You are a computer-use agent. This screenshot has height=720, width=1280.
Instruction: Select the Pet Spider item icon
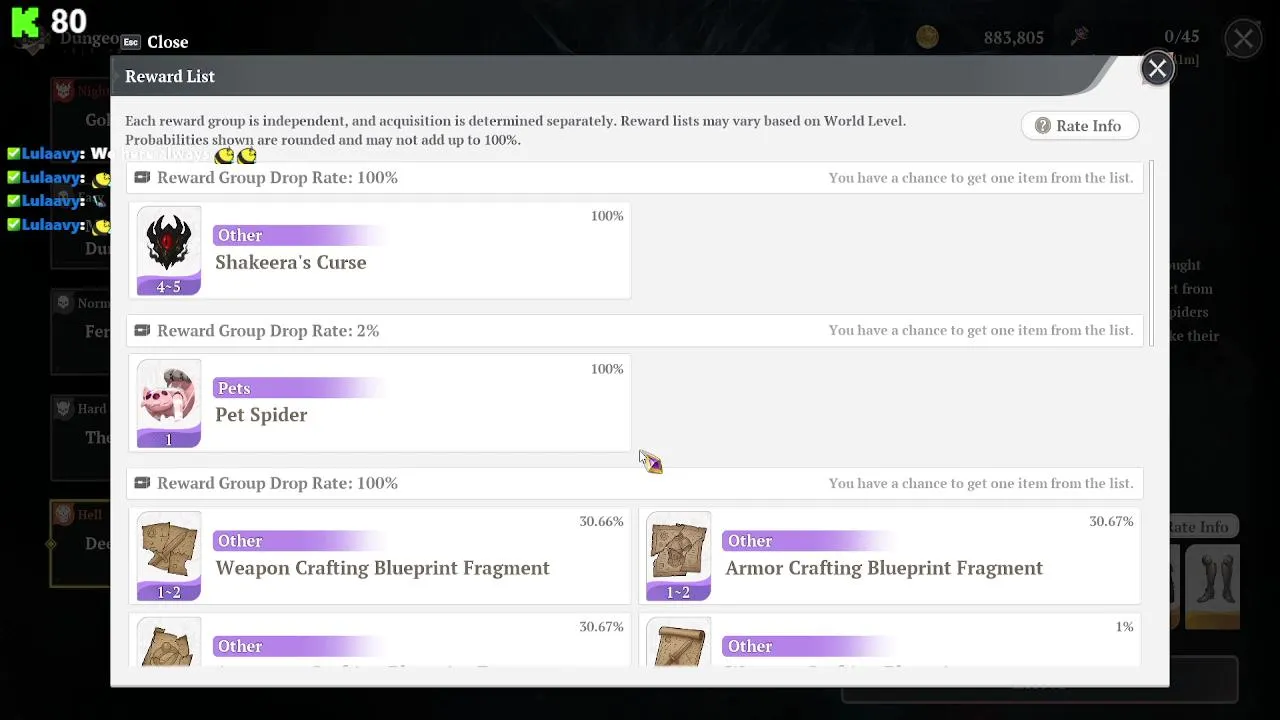tap(169, 403)
